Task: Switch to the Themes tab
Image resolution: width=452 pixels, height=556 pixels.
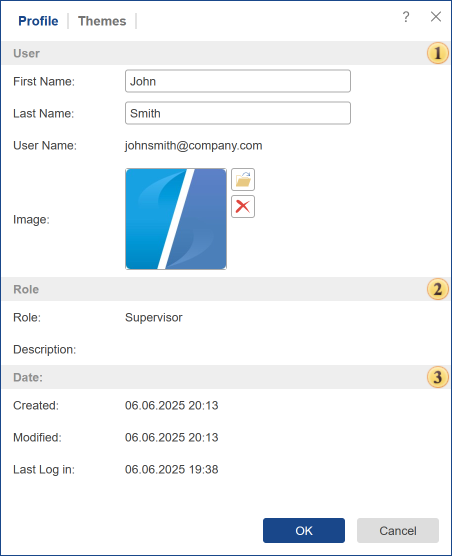Action: tap(102, 21)
